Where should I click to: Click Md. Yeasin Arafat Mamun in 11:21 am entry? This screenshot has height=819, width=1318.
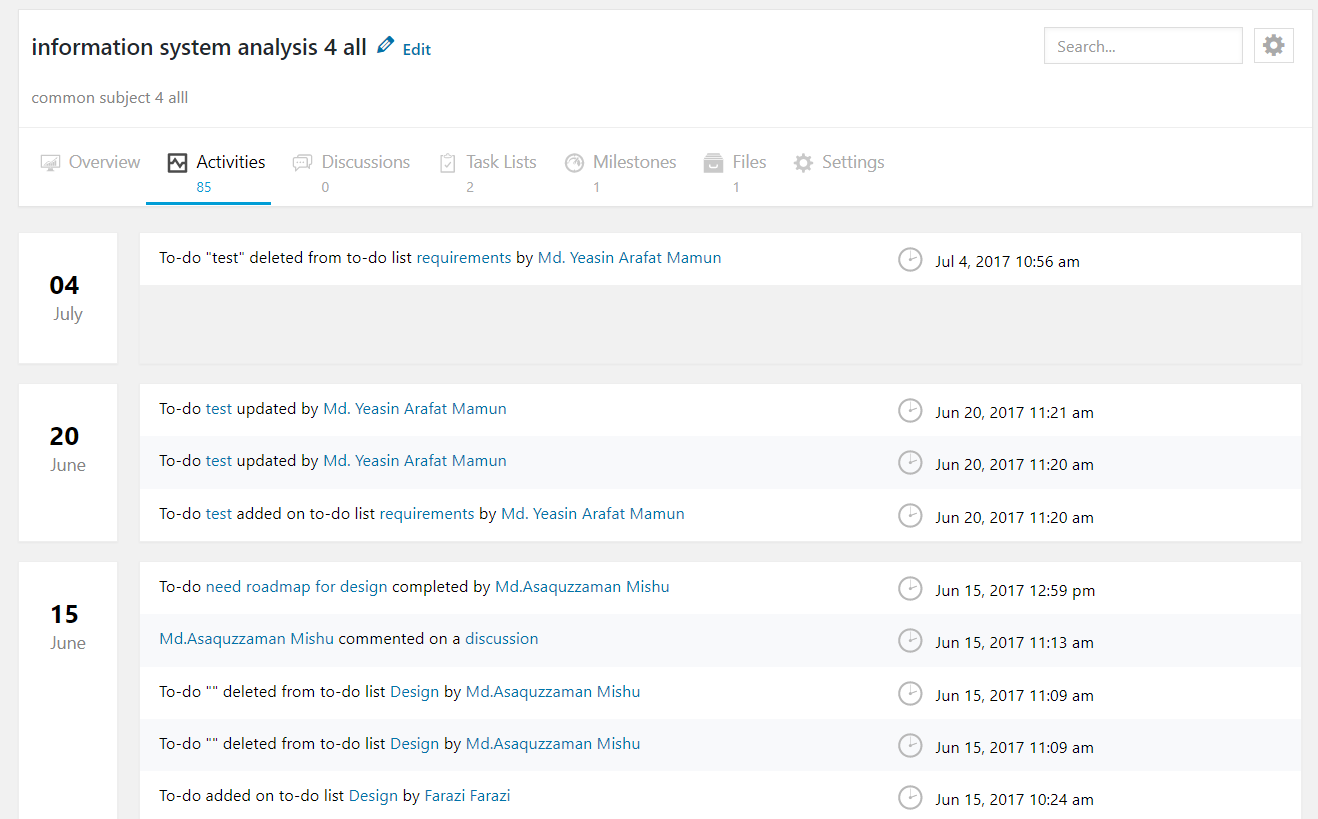coord(415,409)
